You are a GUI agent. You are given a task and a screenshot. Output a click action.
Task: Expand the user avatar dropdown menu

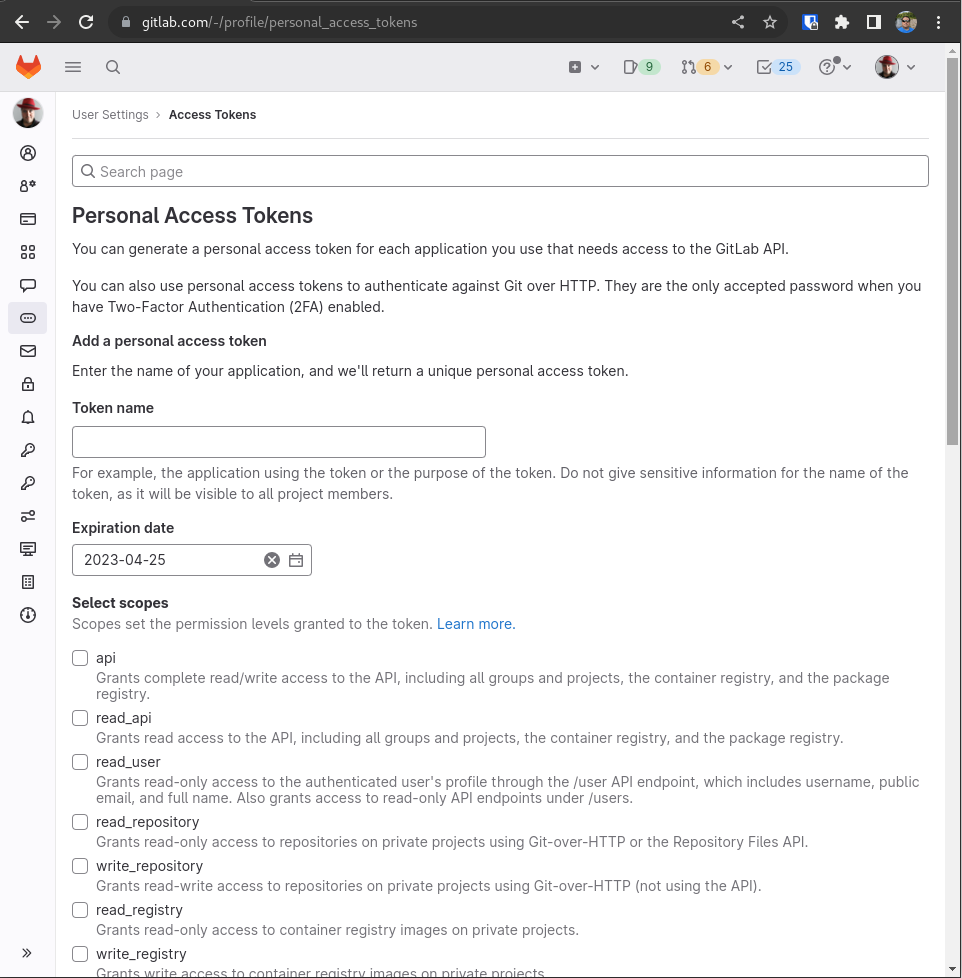pos(895,67)
